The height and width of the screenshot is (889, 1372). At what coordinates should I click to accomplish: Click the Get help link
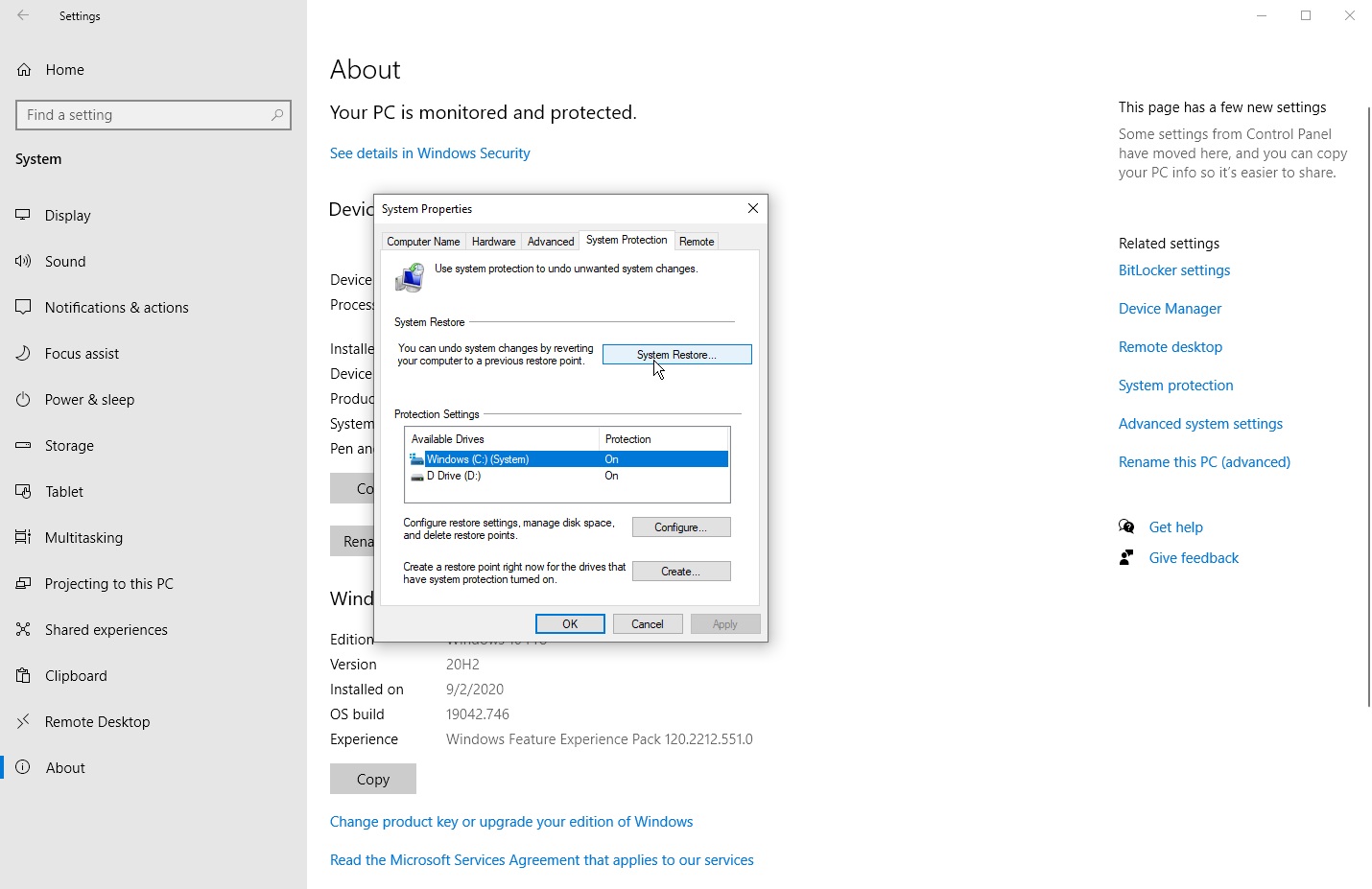tap(1176, 527)
